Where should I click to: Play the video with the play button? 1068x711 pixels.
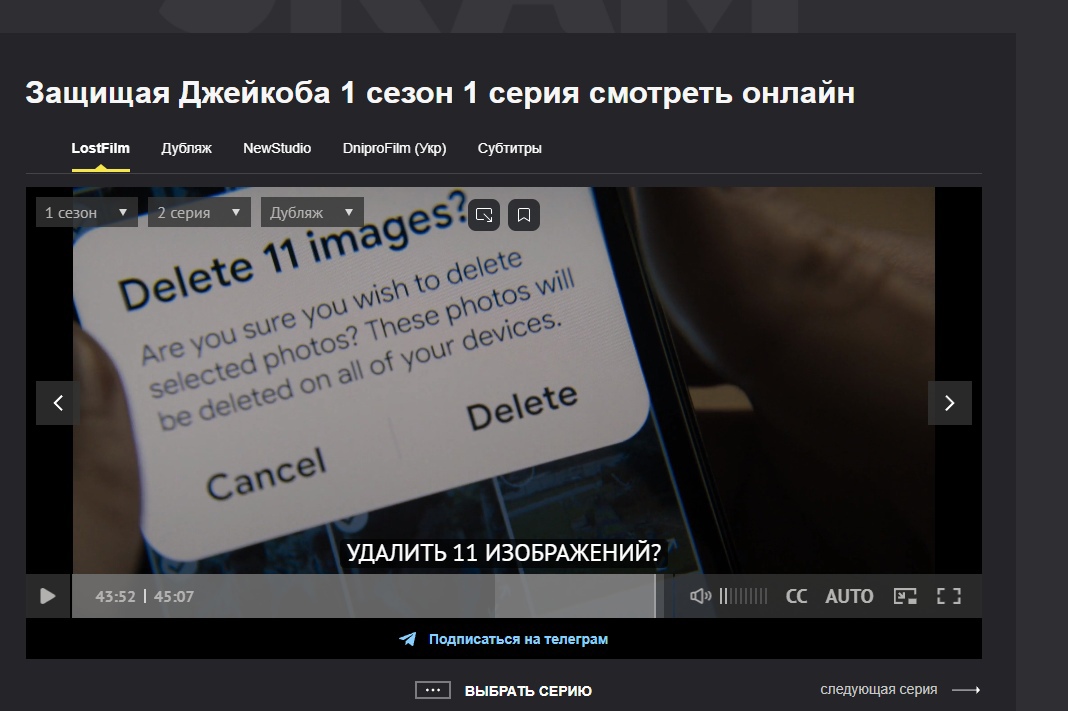48,596
